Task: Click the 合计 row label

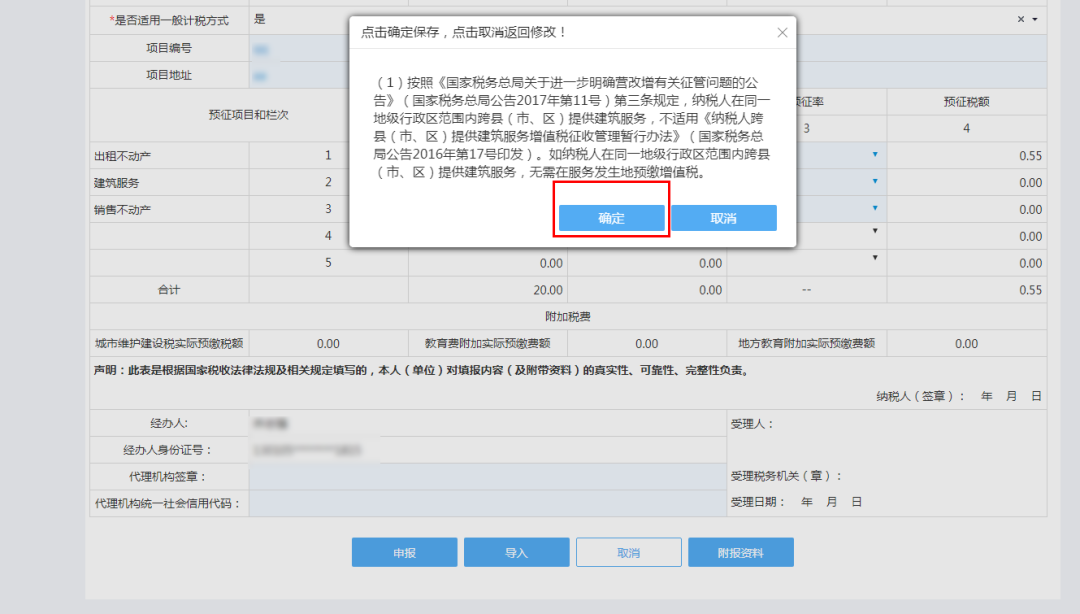Action: (x=169, y=289)
